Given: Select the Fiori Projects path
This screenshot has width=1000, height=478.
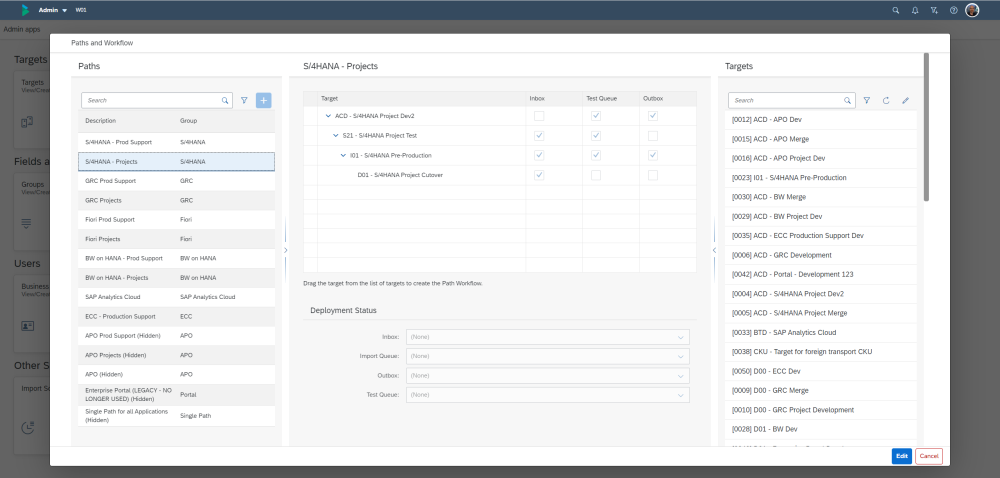Looking at the screenshot, I should click(176, 239).
